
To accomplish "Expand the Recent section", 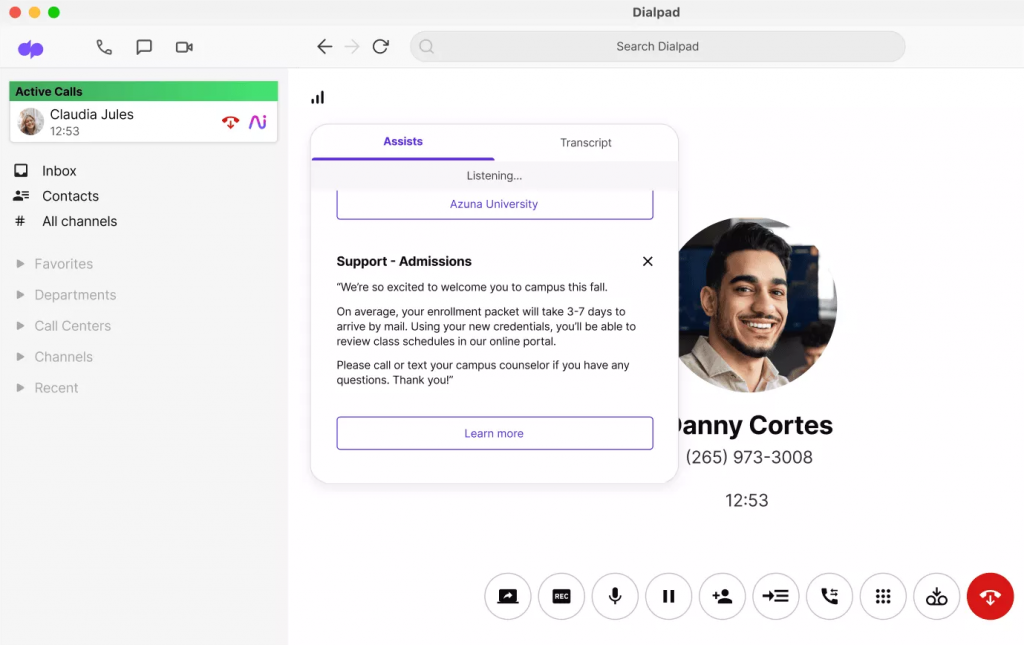I will [x=56, y=388].
